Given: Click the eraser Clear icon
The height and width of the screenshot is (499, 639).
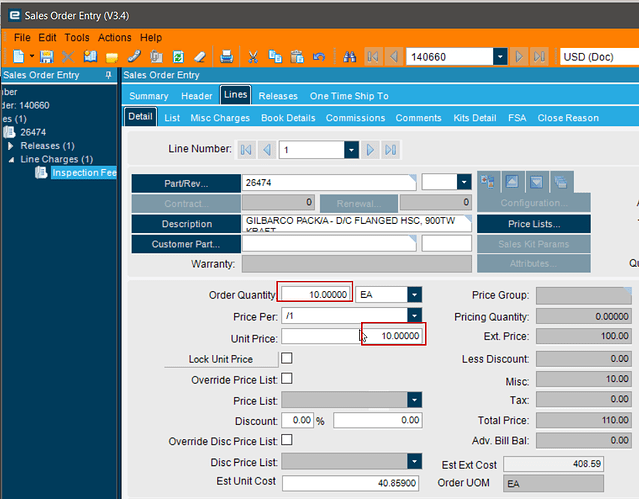Looking at the screenshot, I should [198, 57].
